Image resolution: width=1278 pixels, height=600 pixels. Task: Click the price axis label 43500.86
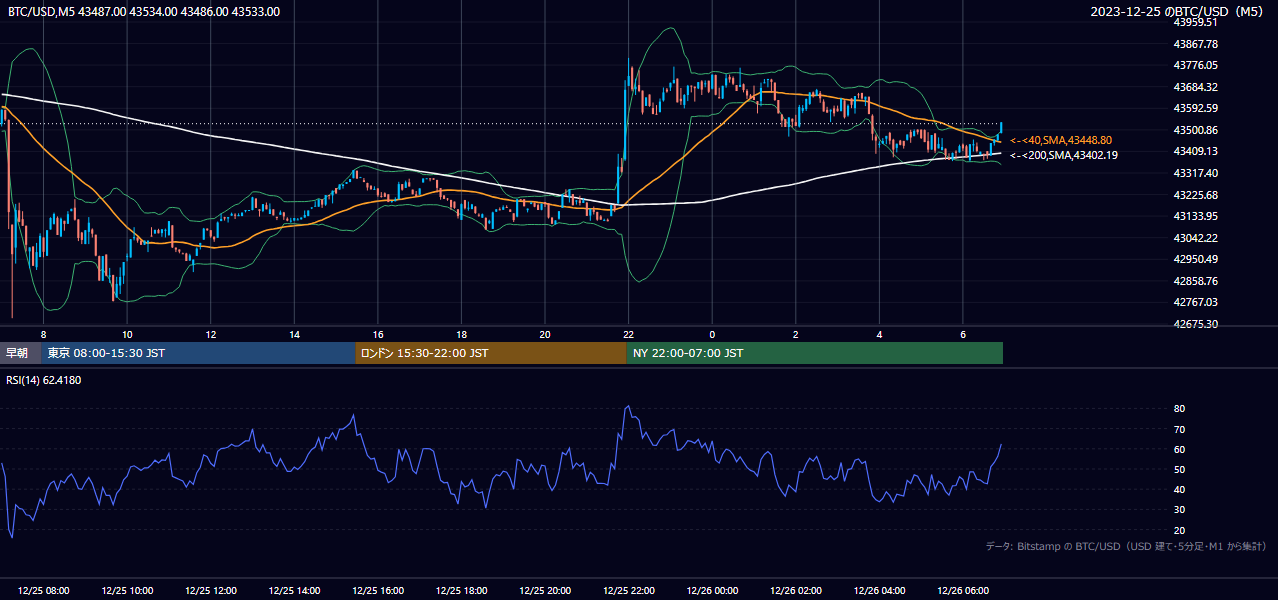point(1195,130)
